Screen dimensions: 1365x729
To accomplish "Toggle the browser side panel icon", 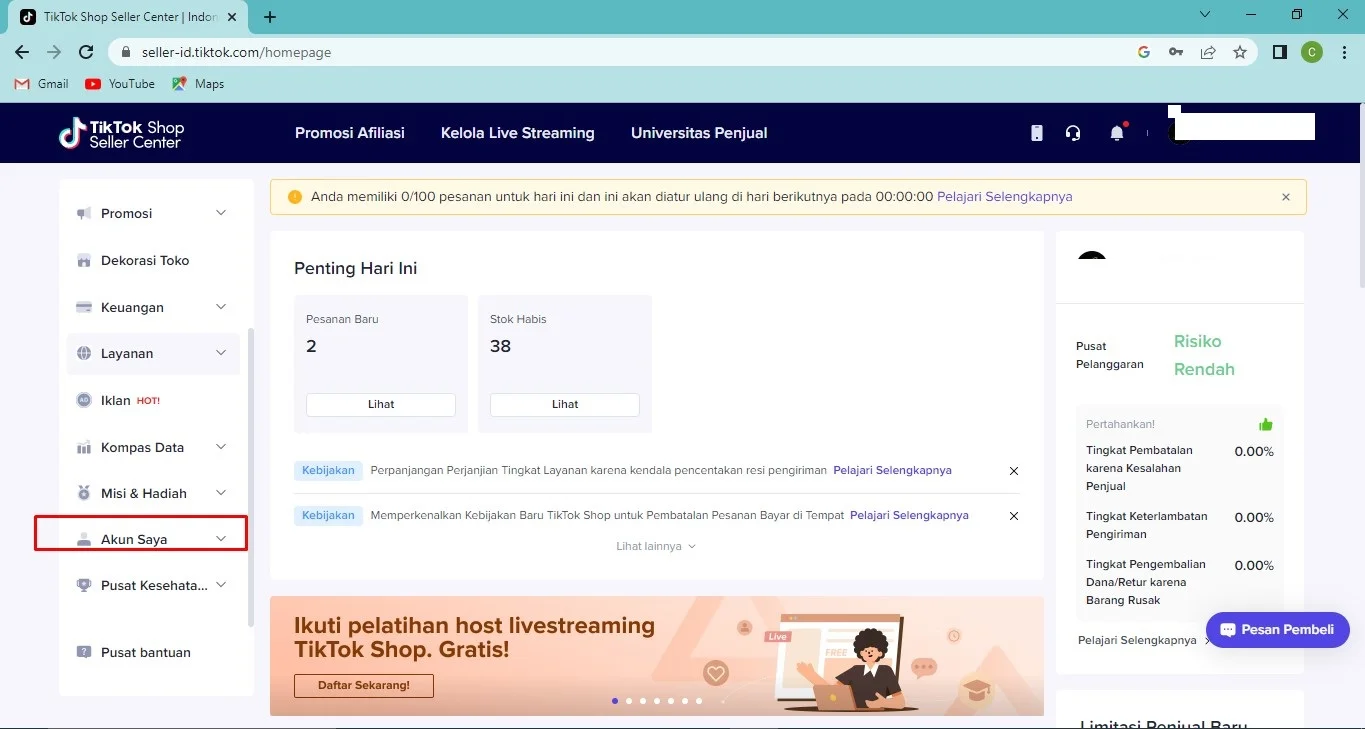I will 1279,52.
